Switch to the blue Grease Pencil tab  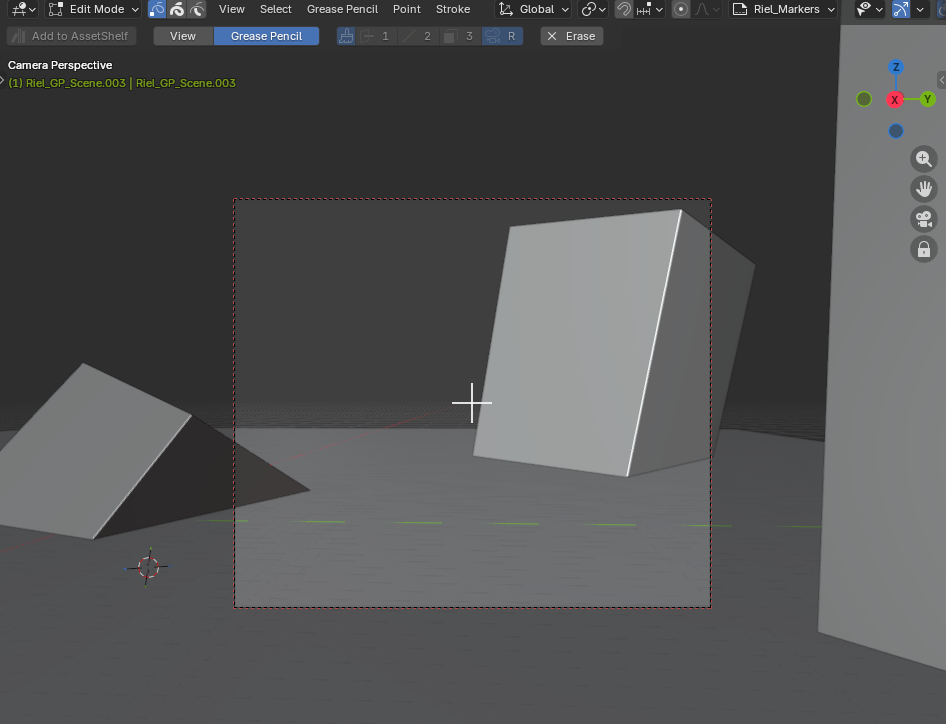(266, 36)
